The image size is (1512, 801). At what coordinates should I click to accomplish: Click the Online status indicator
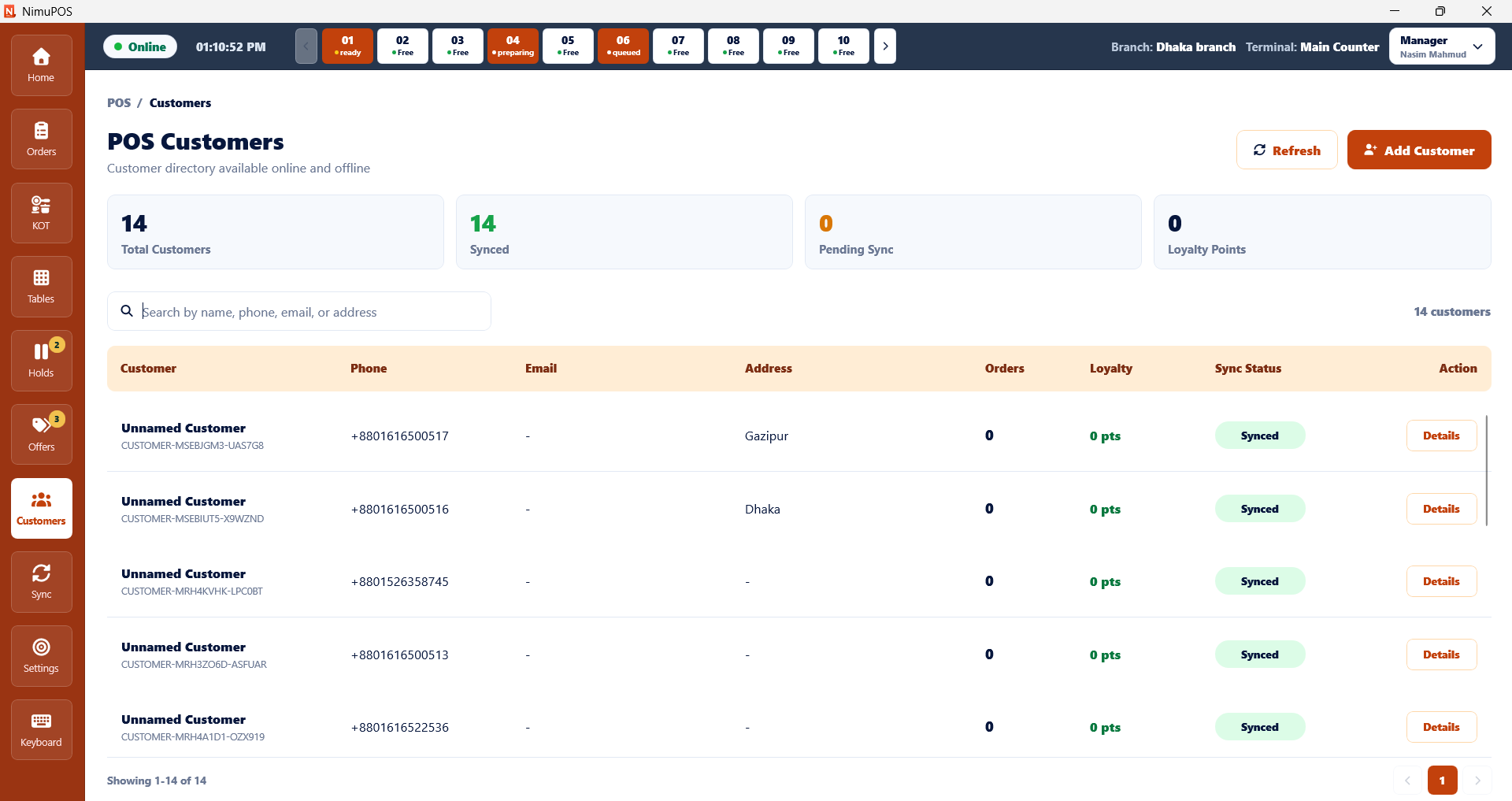140,46
